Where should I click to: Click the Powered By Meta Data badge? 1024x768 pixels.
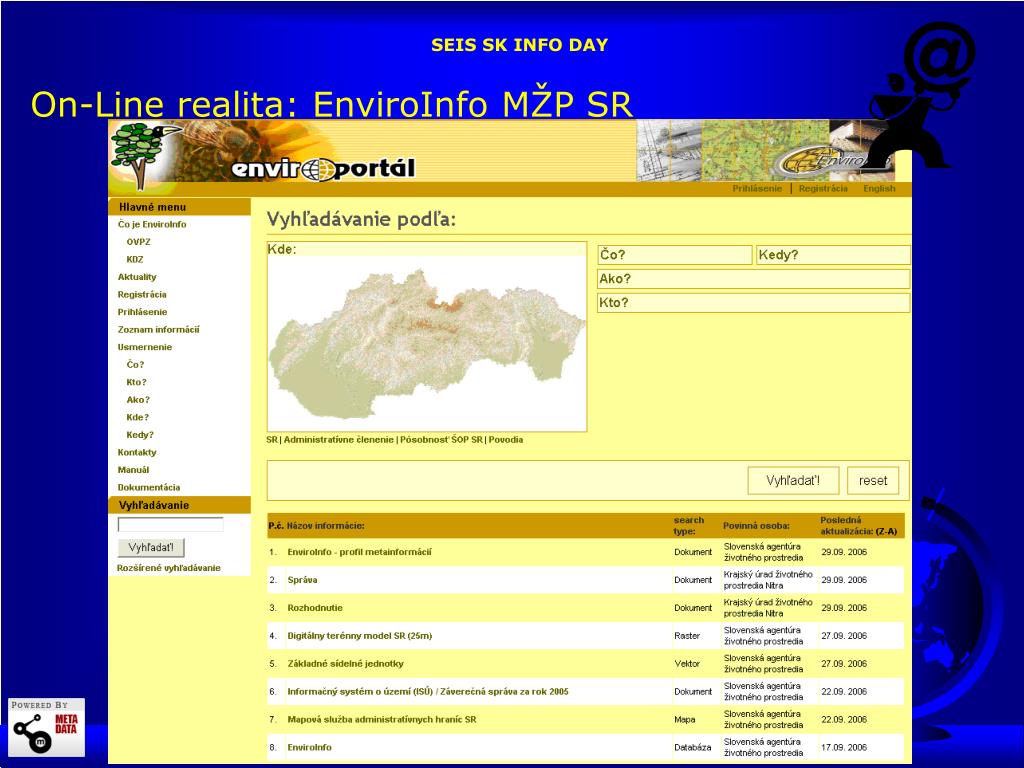coord(46,727)
